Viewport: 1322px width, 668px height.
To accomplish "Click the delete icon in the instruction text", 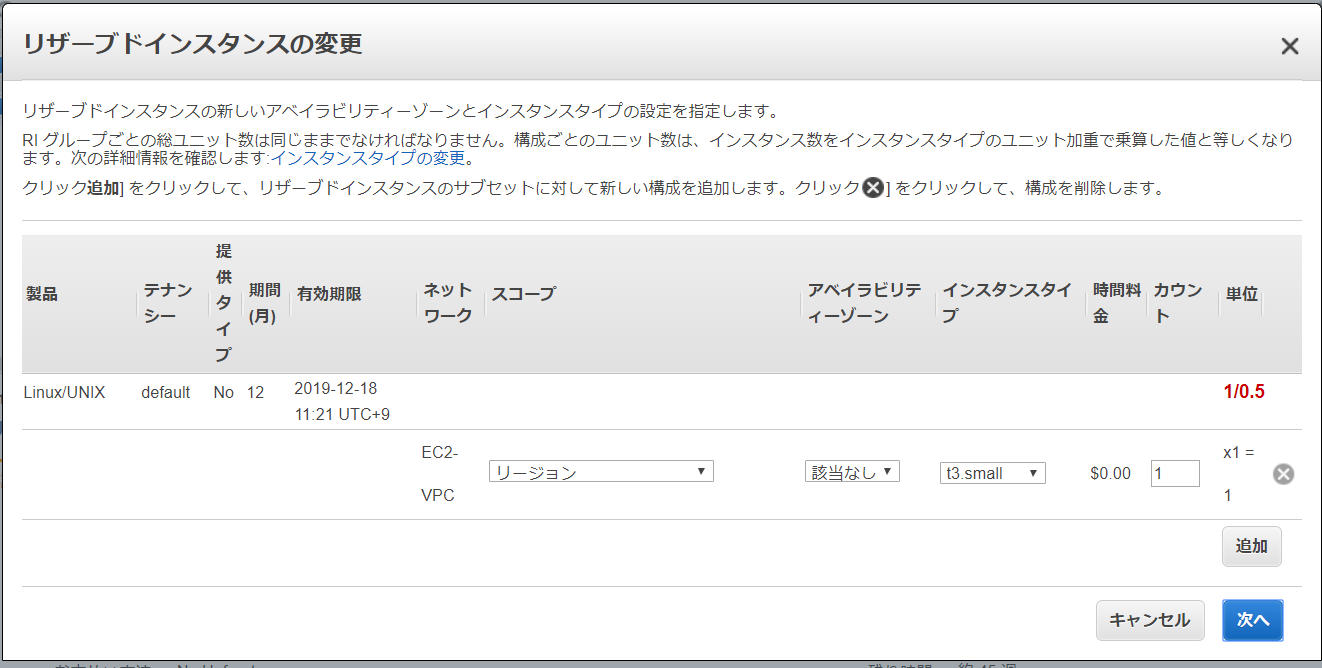I will [x=873, y=188].
